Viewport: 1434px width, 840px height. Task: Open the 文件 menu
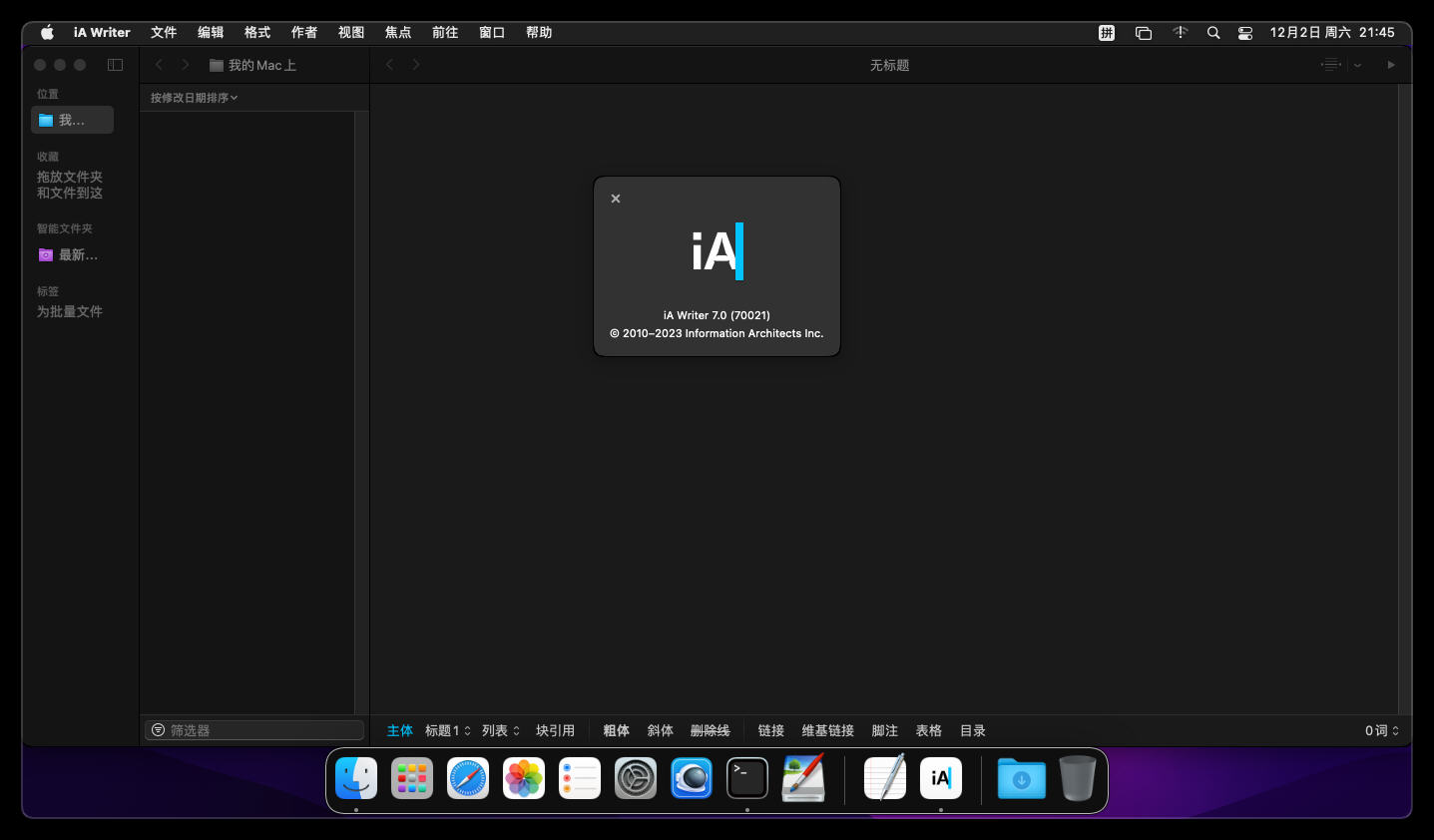click(164, 32)
